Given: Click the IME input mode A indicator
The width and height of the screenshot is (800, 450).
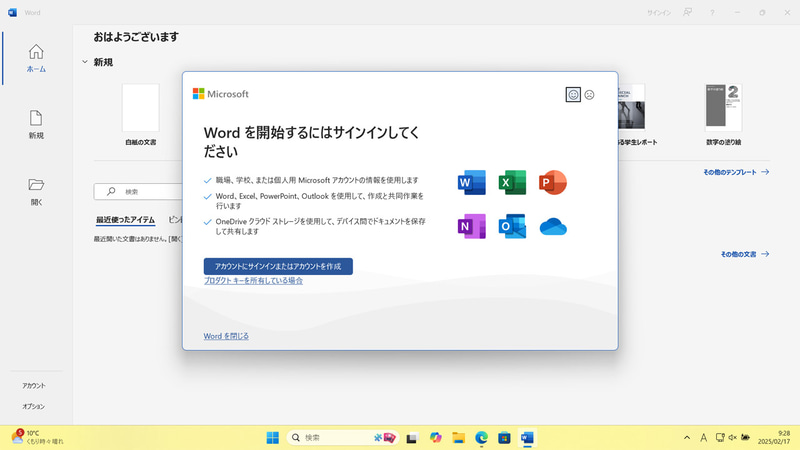Looking at the screenshot, I should (x=704, y=438).
